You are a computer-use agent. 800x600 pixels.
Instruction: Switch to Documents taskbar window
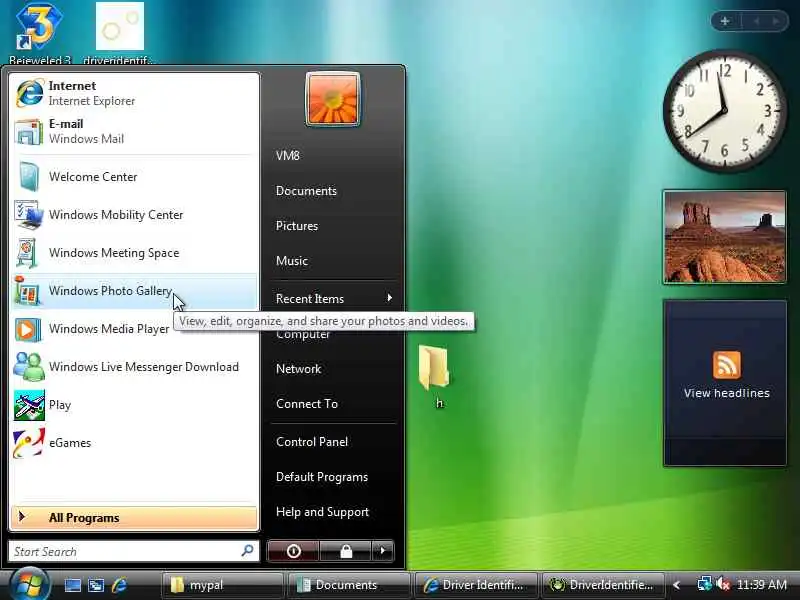pyautogui.click(x=349, y=585)
